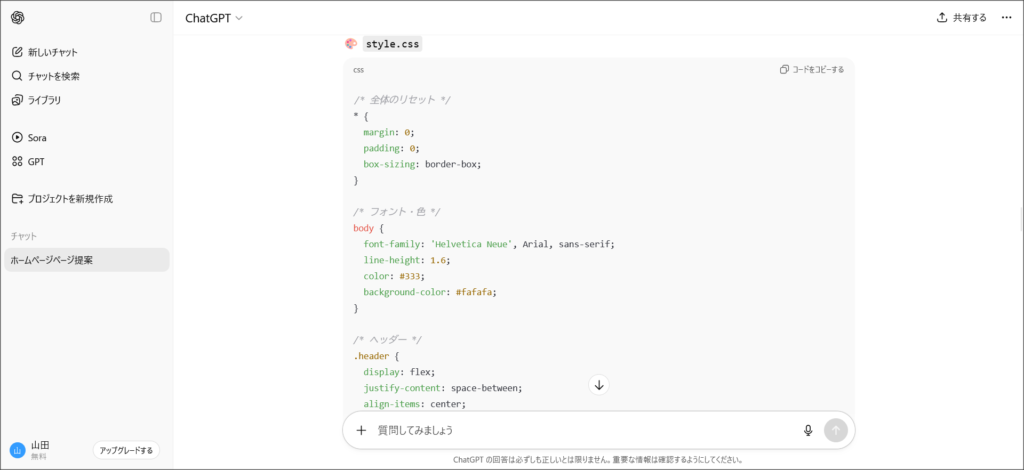Focus the 質問してみましょう message field
Viewport: 1024px width, 470px height.
click(580, 430)
